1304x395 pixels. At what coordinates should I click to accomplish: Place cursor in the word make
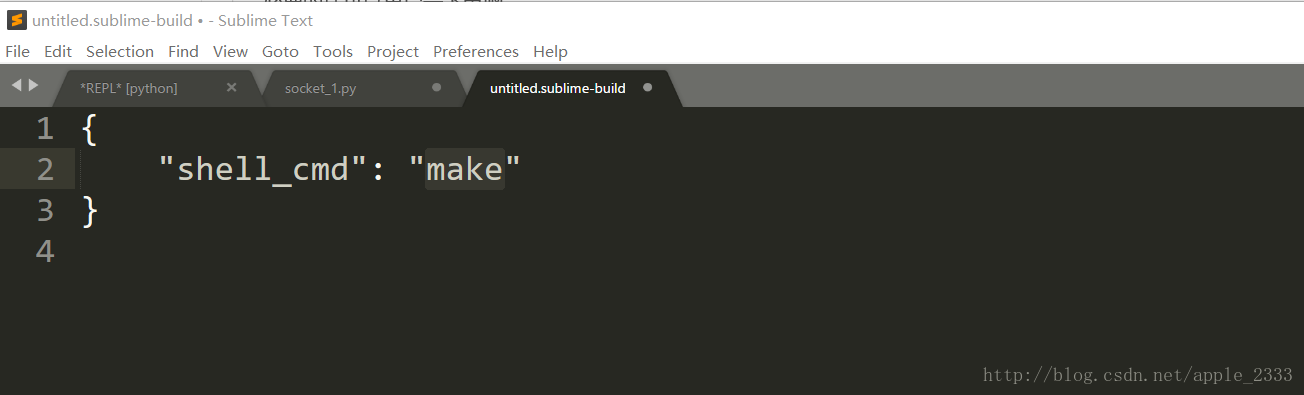(x=465, y=170)
